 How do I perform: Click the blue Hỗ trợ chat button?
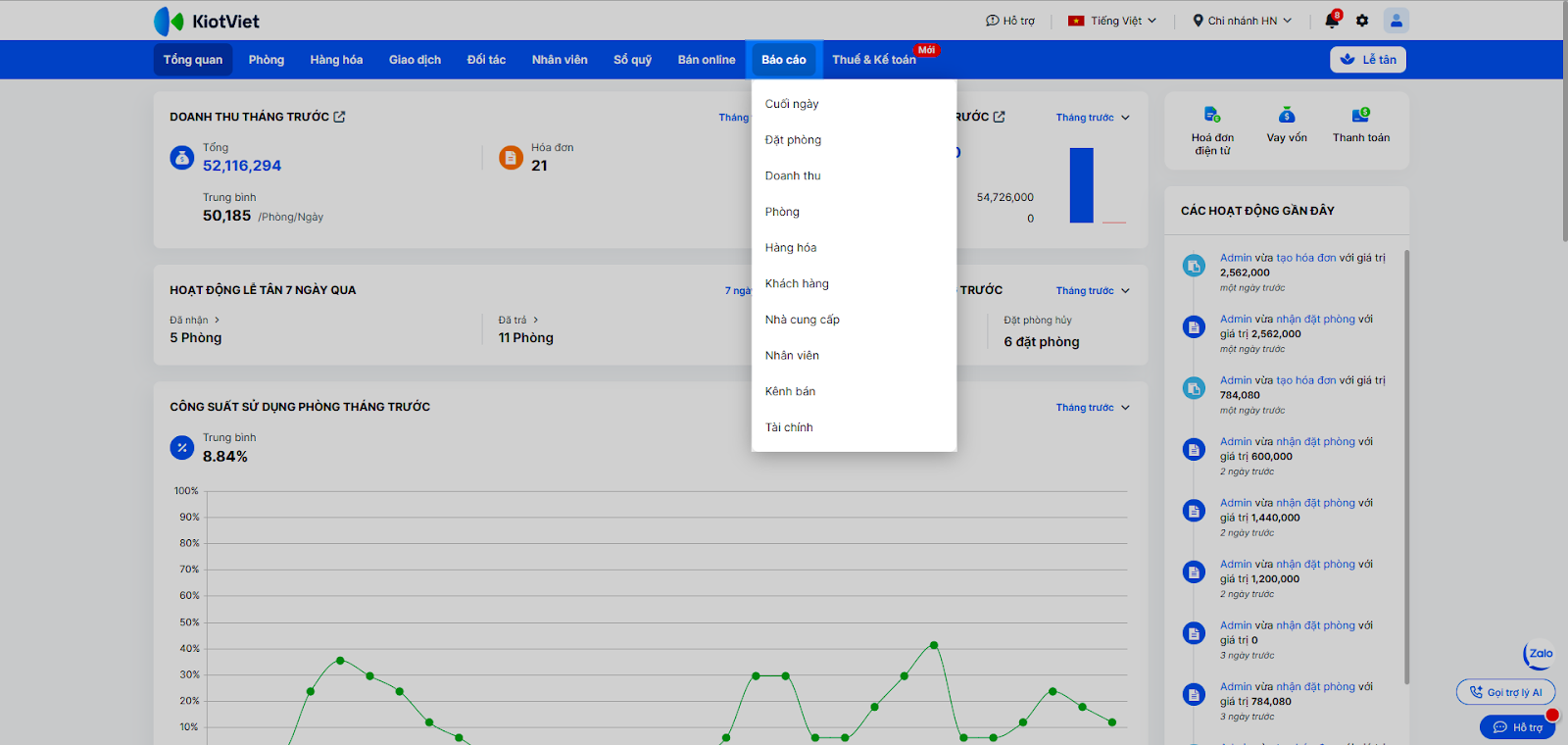coord(1518,727)
